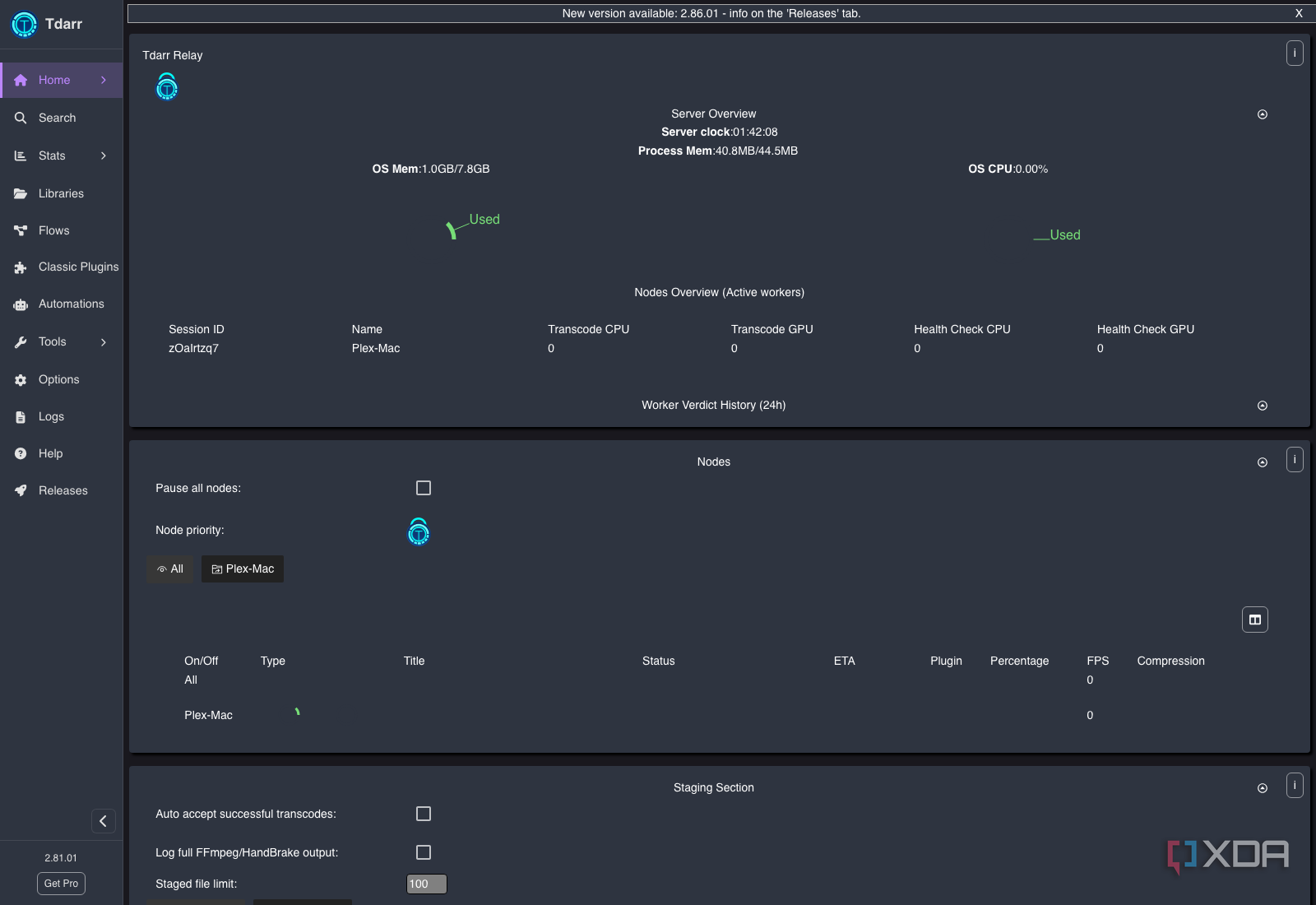Open info button for Nodes panel

1295,459
